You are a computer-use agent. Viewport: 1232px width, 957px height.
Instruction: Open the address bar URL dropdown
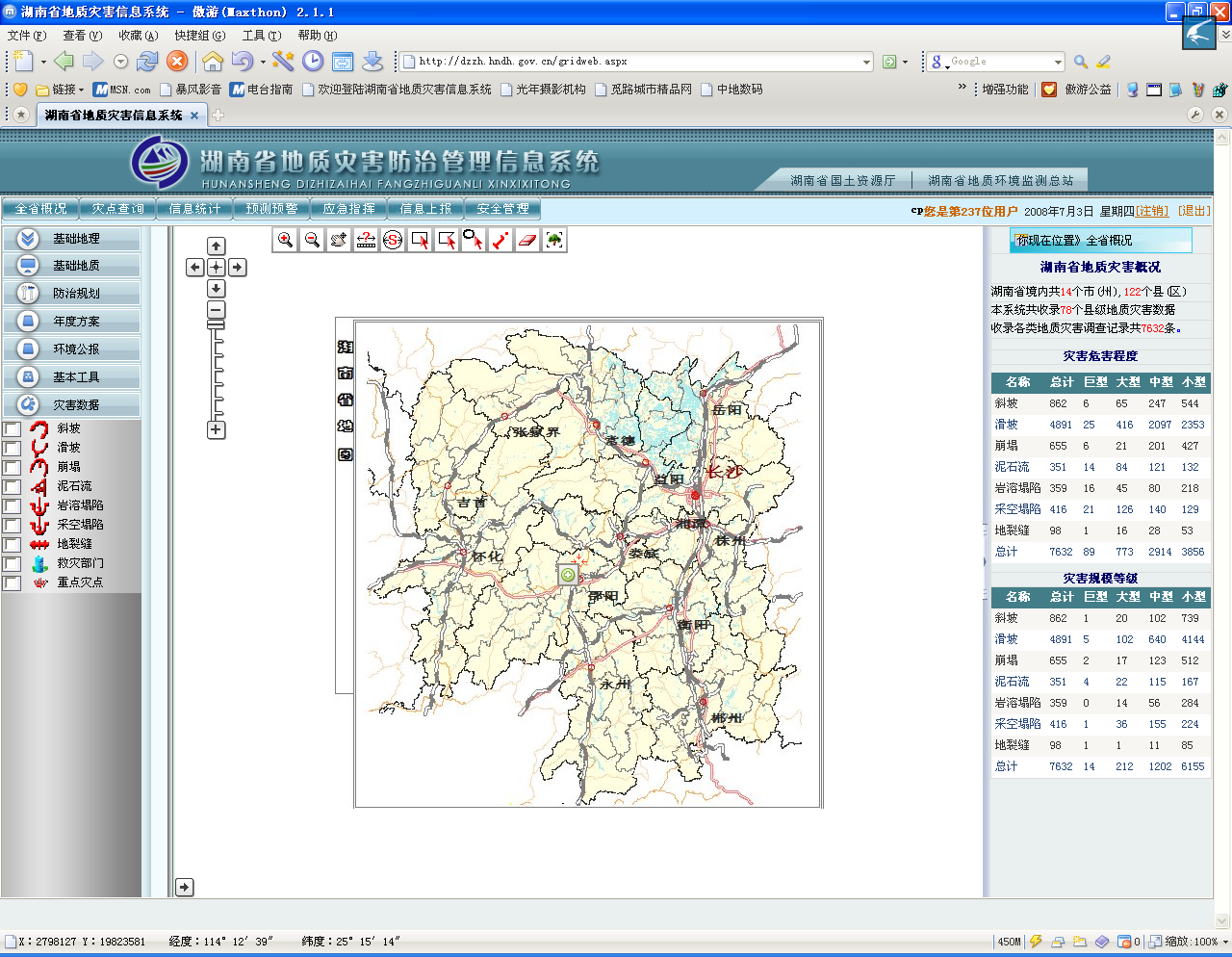pos(866,62)
